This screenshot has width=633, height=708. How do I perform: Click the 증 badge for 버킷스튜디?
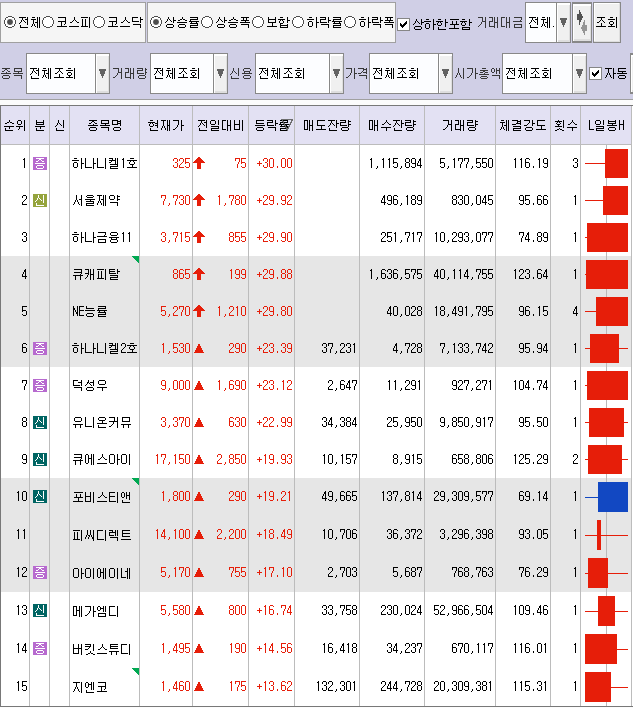[40, 648]
